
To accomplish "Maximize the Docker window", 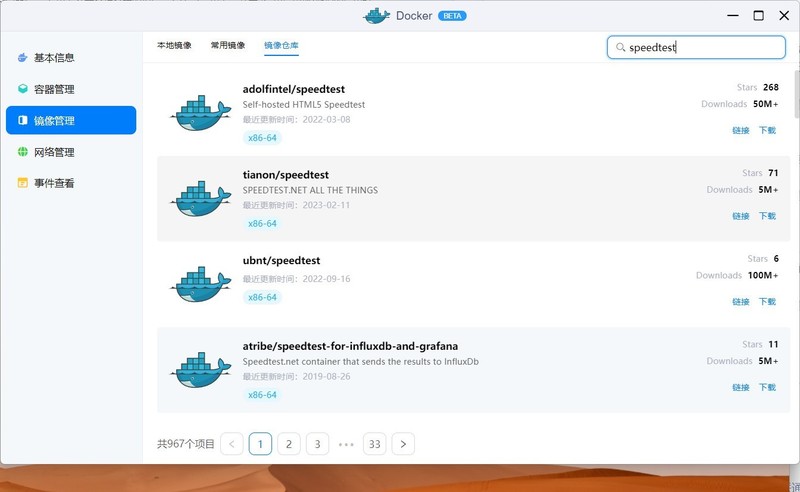I will [759, 16].
